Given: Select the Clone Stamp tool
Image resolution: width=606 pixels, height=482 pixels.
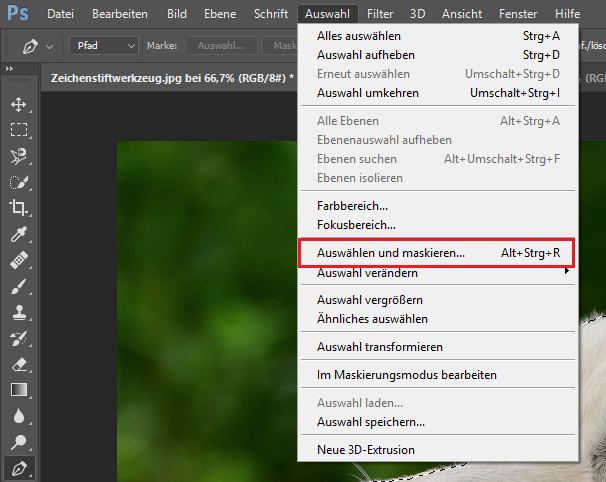Looking at the screenshot, I should pyautogui.click(x=18, y=312).
